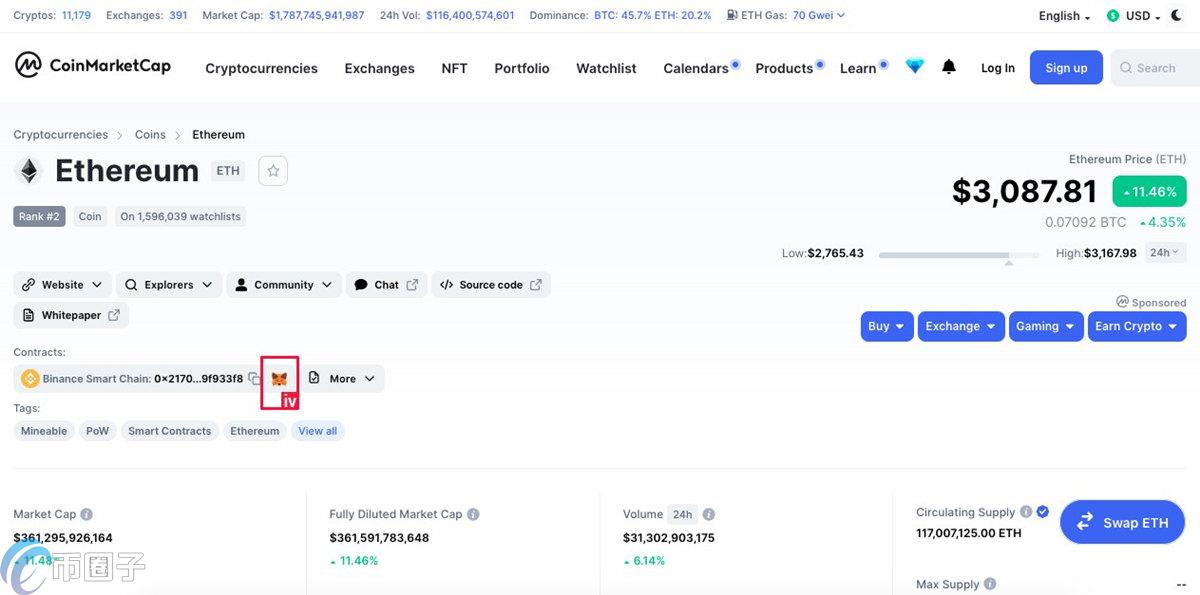The image size is (1200, 595).
Task: Open the English language selector
Action: click(1064, 16)
